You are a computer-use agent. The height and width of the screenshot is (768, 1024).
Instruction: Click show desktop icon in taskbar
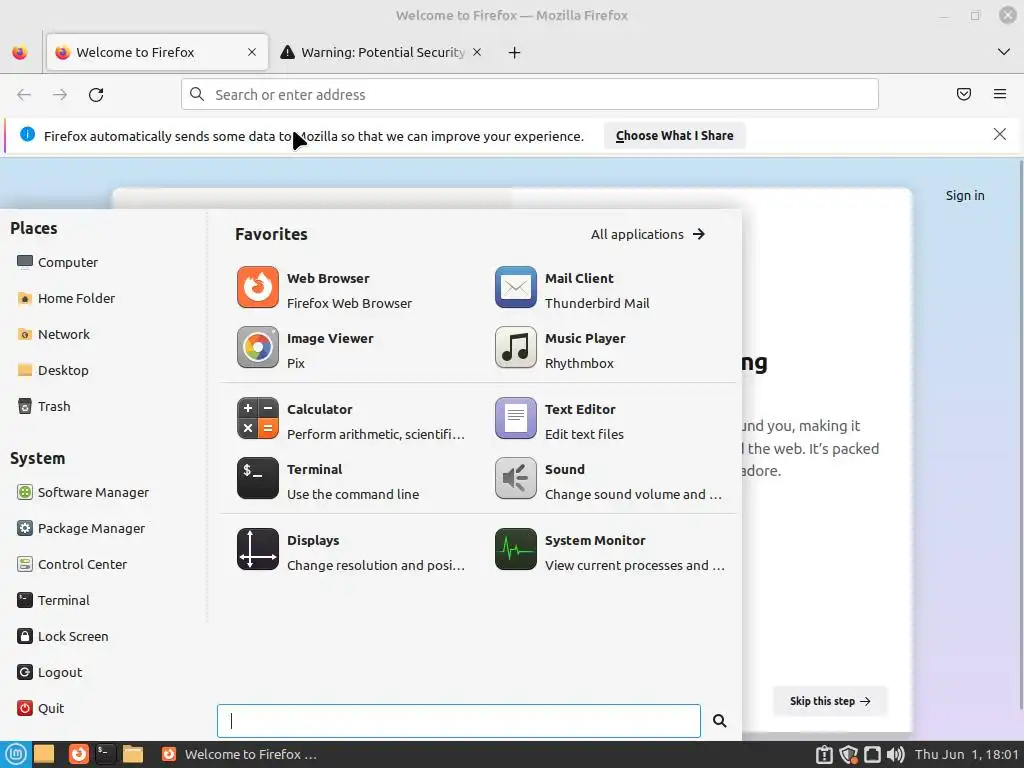tap(44, 754)
